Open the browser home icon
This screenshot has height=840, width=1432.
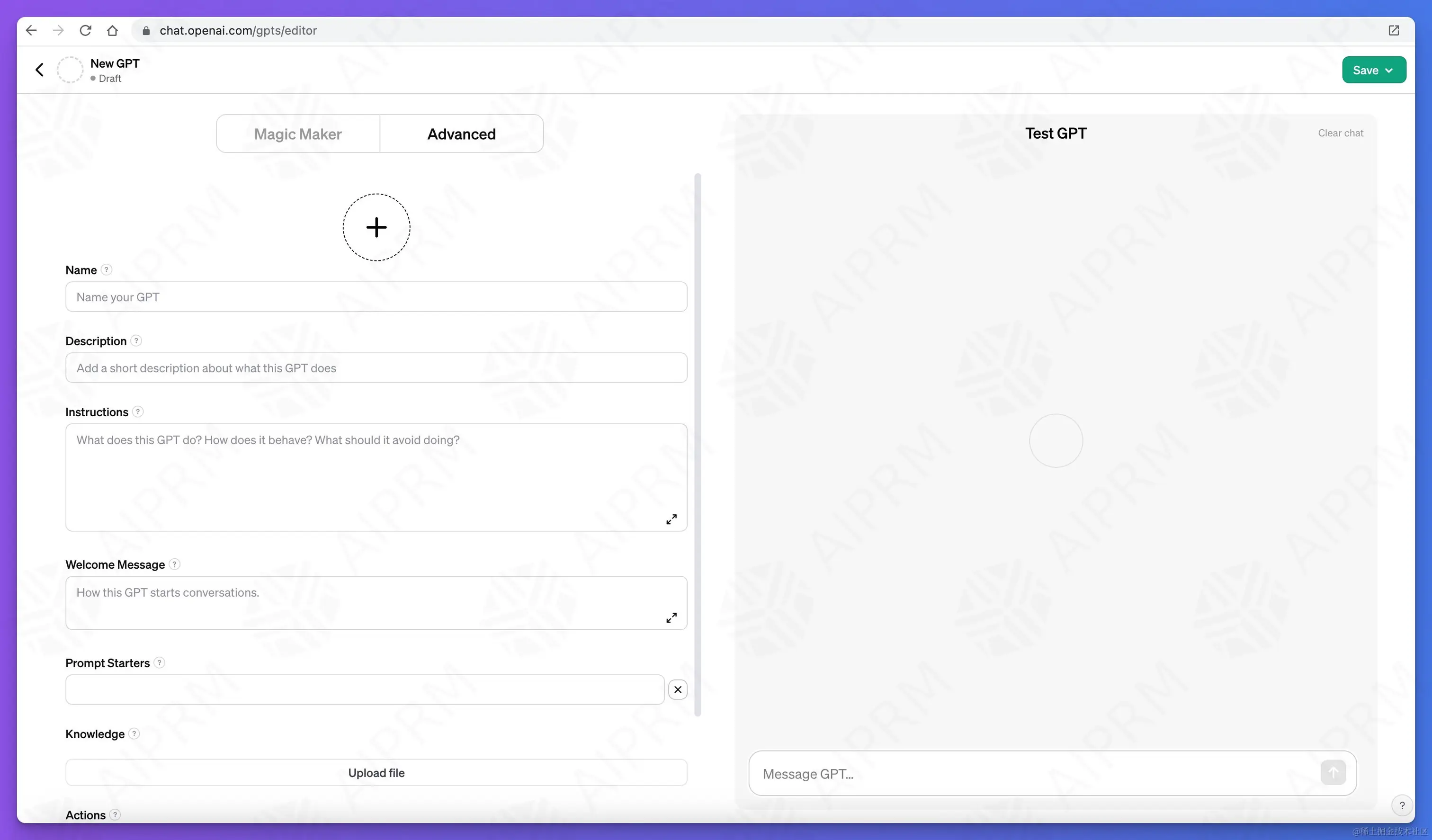(x=113, y=31)
